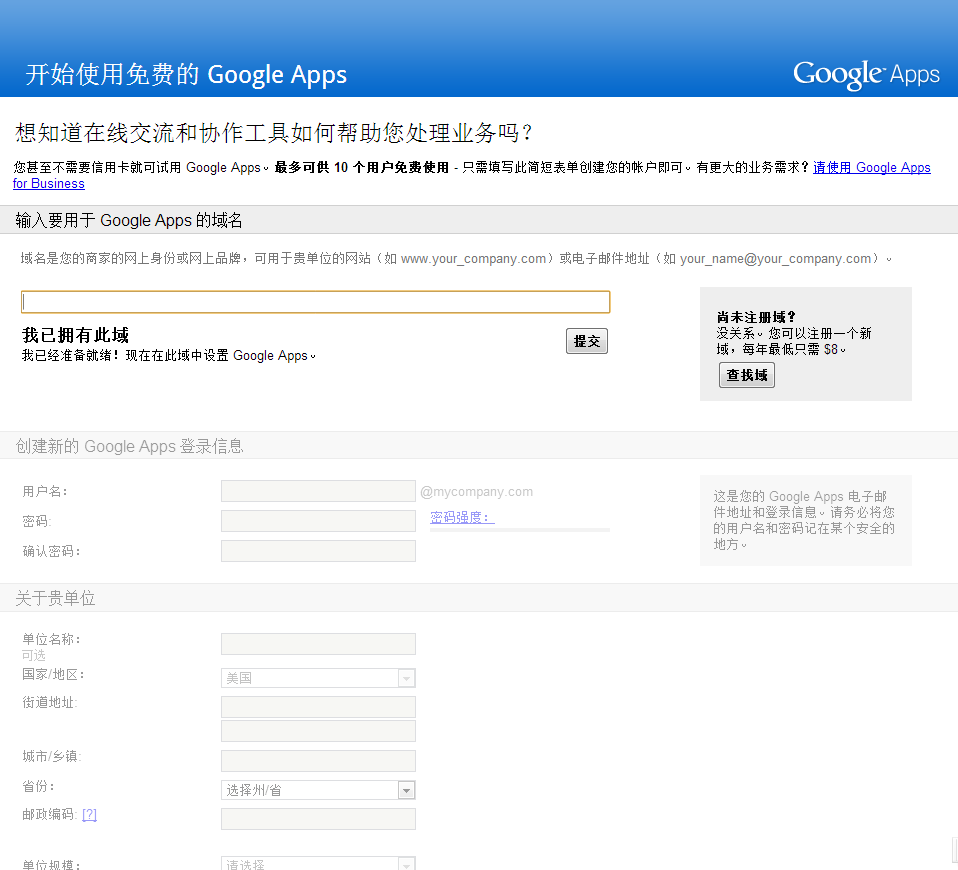The height and width of the screenshot is (870, 958).
Task: Click the @mycompany.com suffix text
Action: 477,492
